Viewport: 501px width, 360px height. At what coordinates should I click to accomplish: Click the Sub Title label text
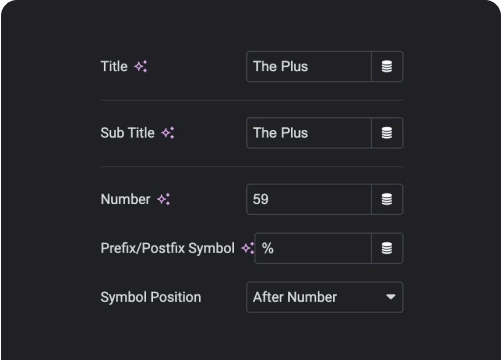128,133
